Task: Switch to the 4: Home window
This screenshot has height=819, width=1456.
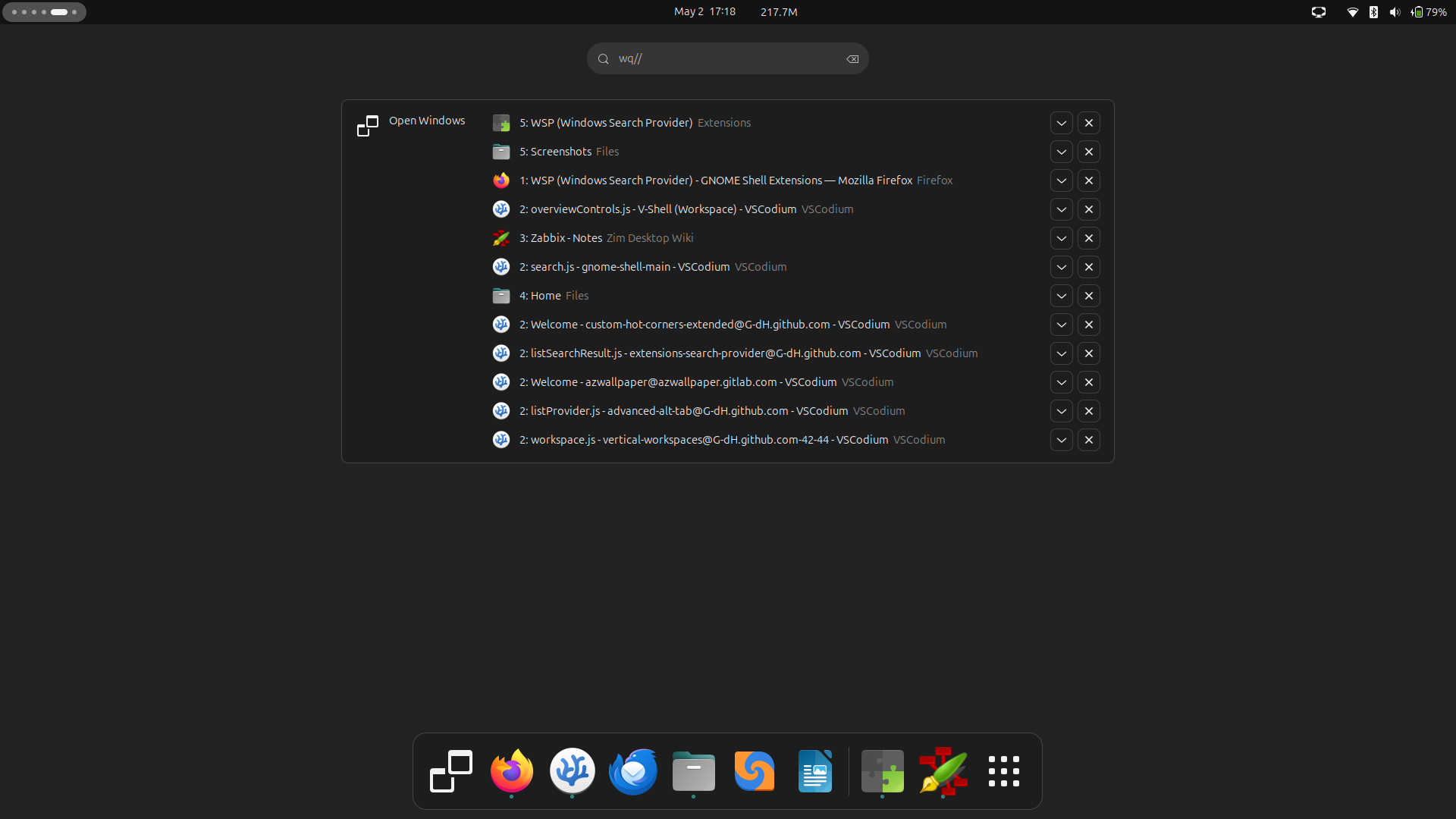Action: click(554, 296)
